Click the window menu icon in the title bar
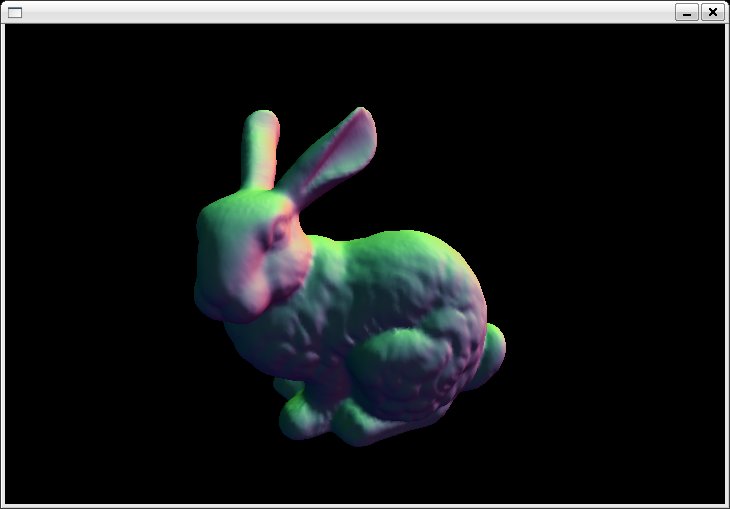The height and width of the screenshot is (509, 730). pyautogui.click(x=15, y=13)
